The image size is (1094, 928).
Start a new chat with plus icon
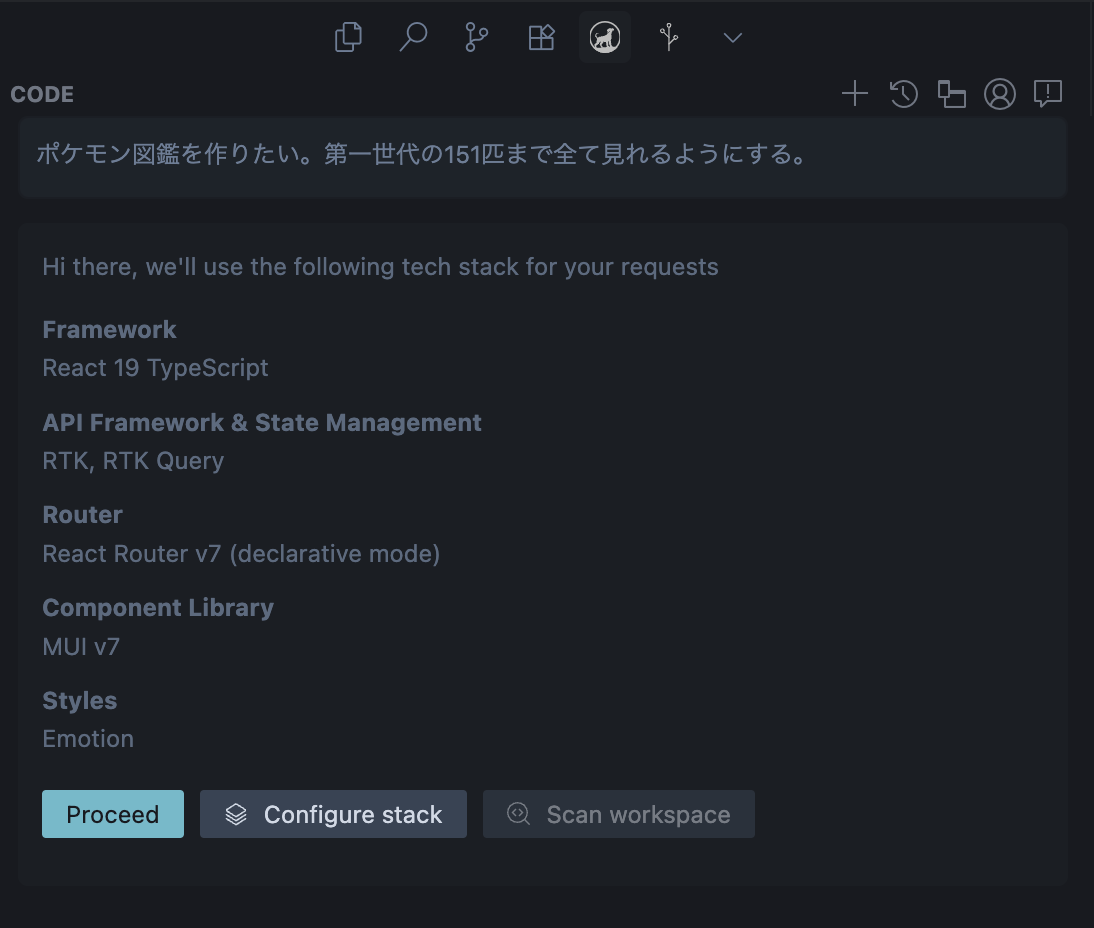855,94
